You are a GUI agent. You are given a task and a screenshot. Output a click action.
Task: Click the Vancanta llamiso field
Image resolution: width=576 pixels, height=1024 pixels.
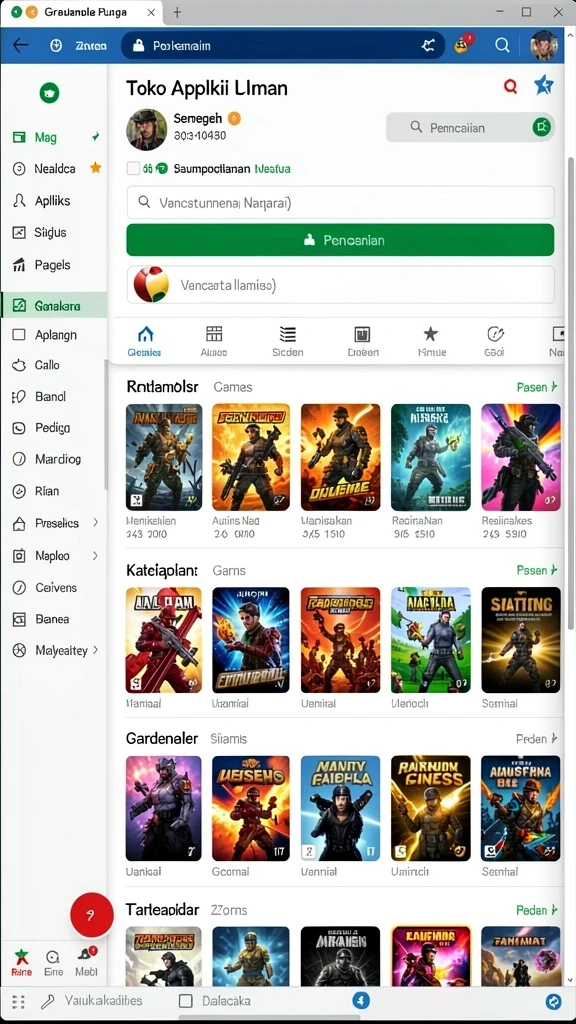[x=340, y=285]
